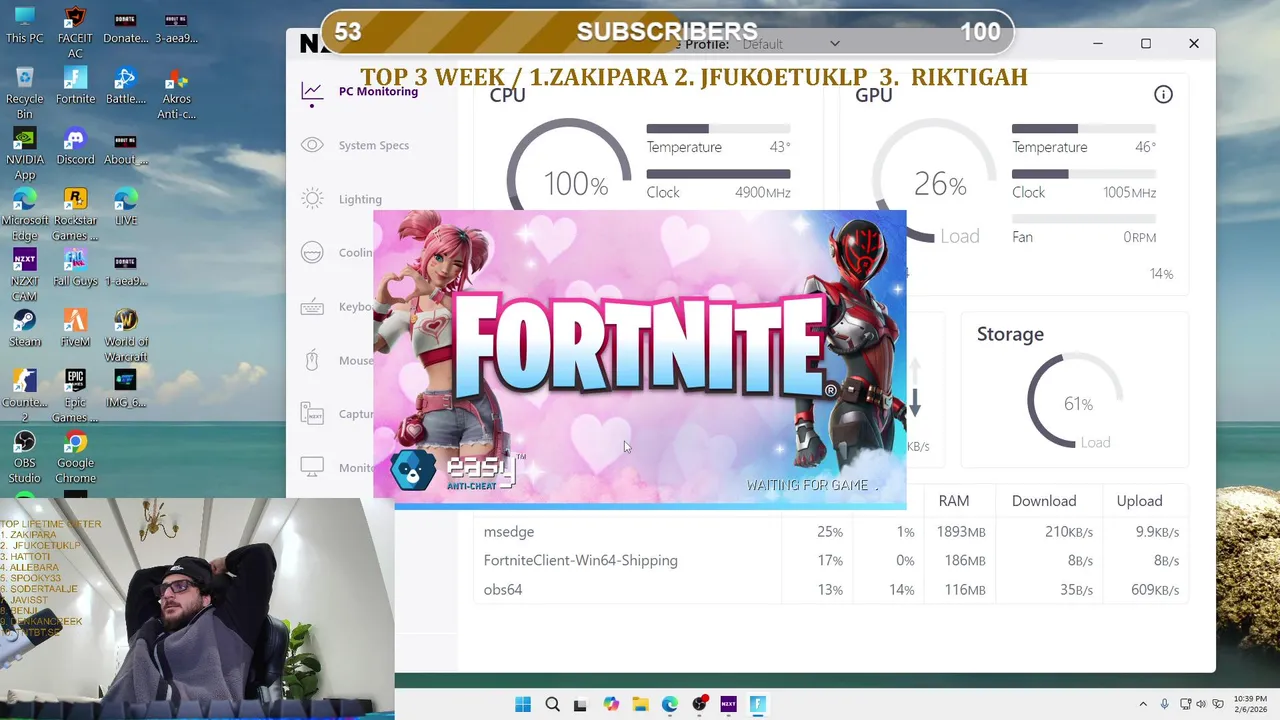1280x720 pixels.
Task: Click the CPU Temperature bar
Action: pyautogui.click(x=718, y=129)
